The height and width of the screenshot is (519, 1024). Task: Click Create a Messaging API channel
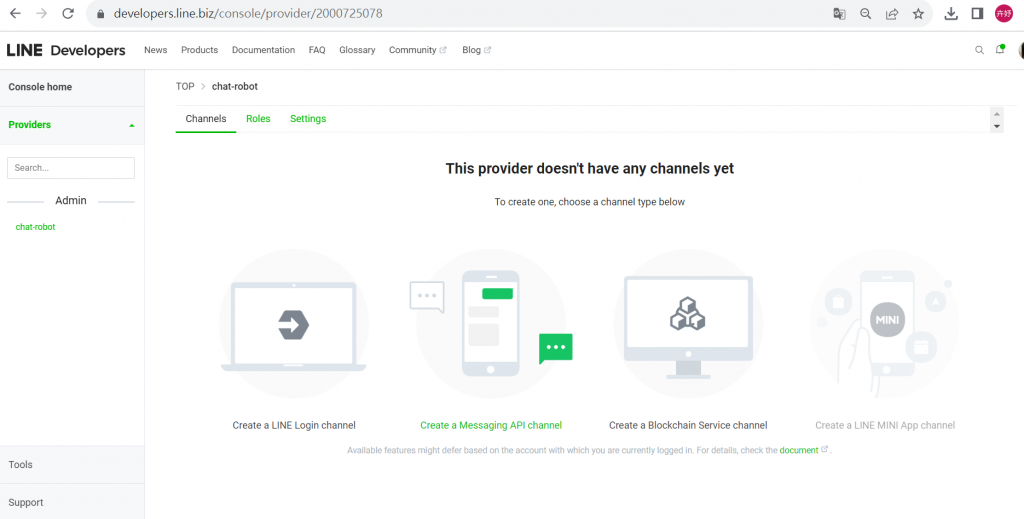(491, 426)
